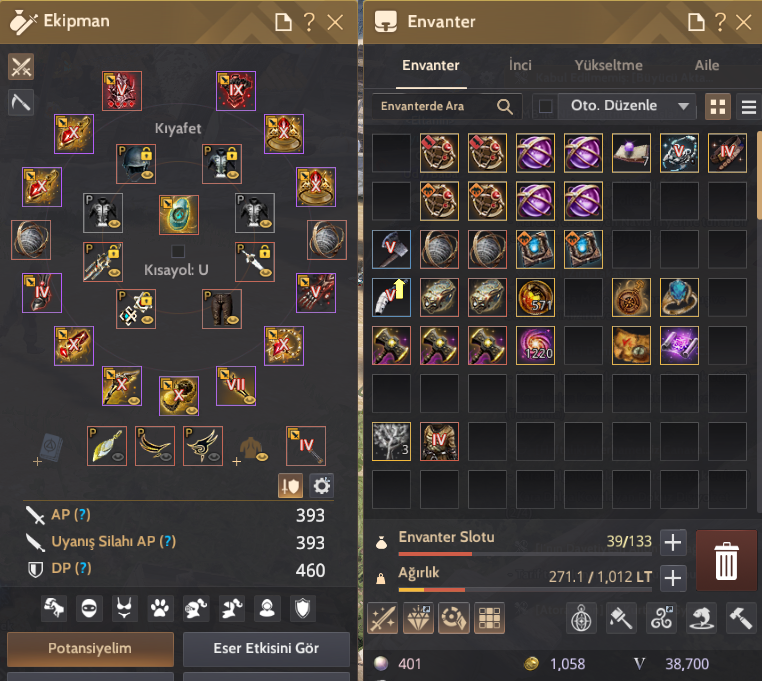Open the gem crystal transfusion icon
Viewport: 762px width, 681px height.
(x=418, y=618)
